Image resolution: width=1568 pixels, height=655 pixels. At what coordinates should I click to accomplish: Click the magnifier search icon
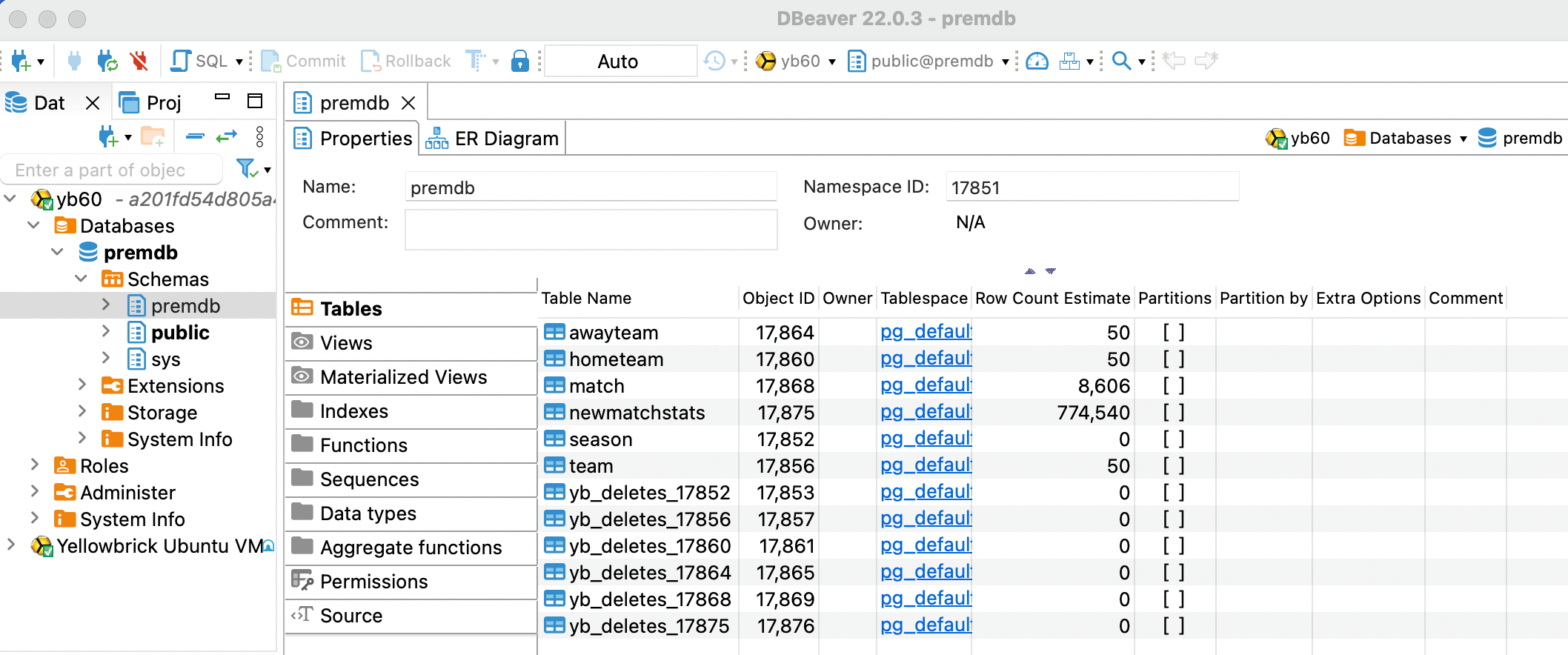click(x=1121, y=61)
